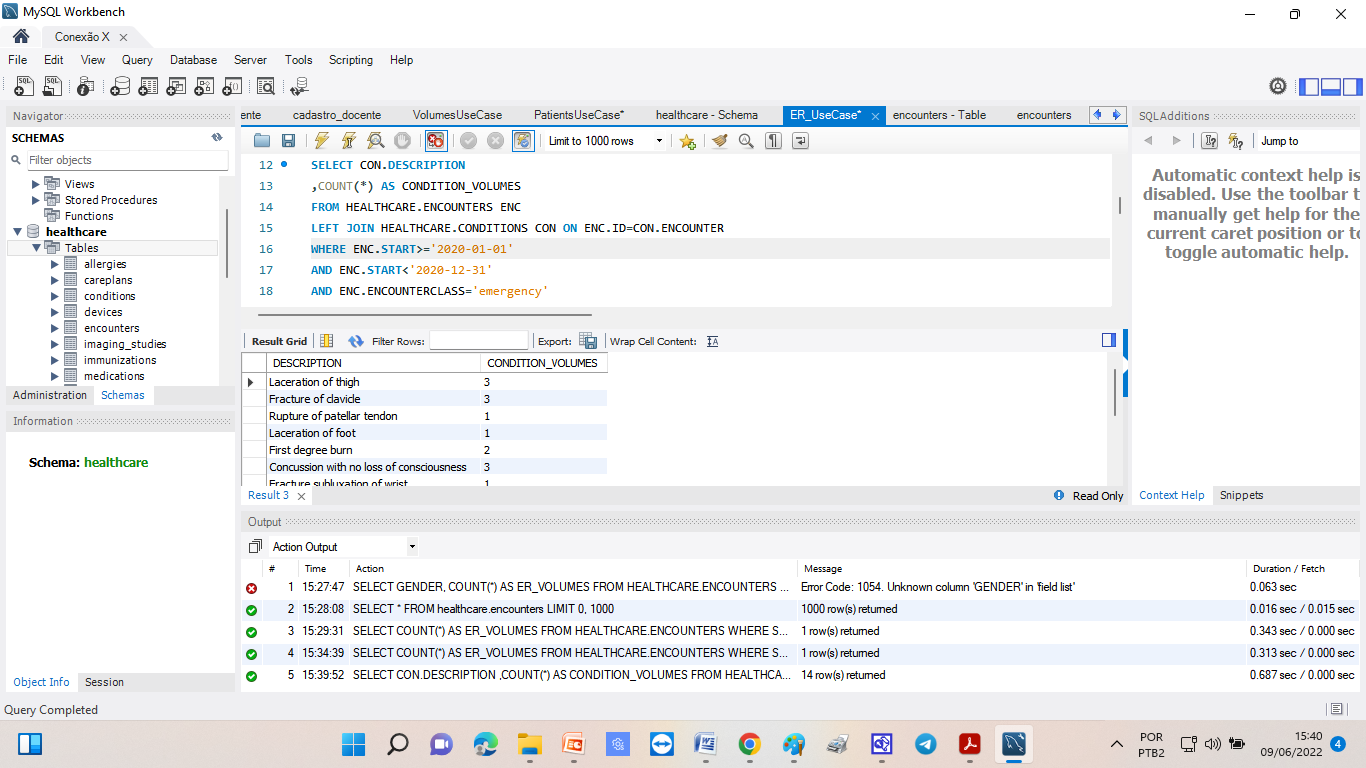Open SQL script file icon
The width and height of the screenshot is (1366, 768).
click(52, 86)
